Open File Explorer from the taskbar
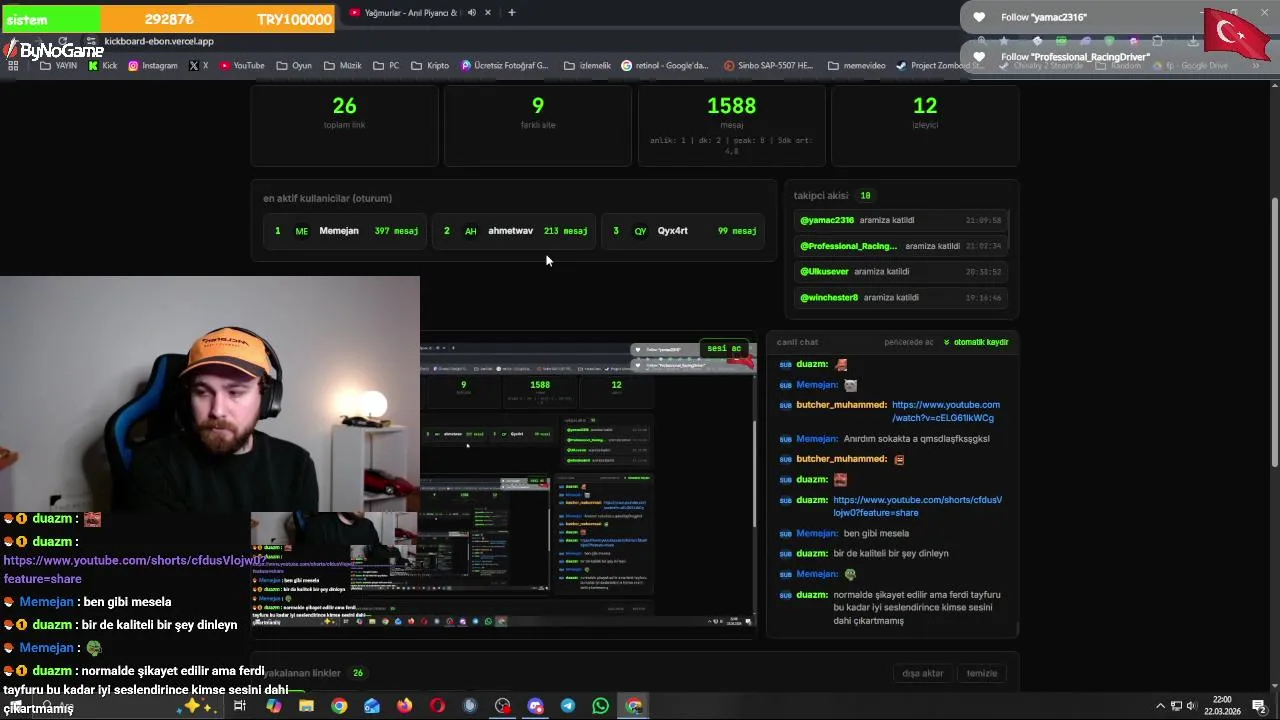The height and width of the screenshot is (720, 1280). point(306,706)
